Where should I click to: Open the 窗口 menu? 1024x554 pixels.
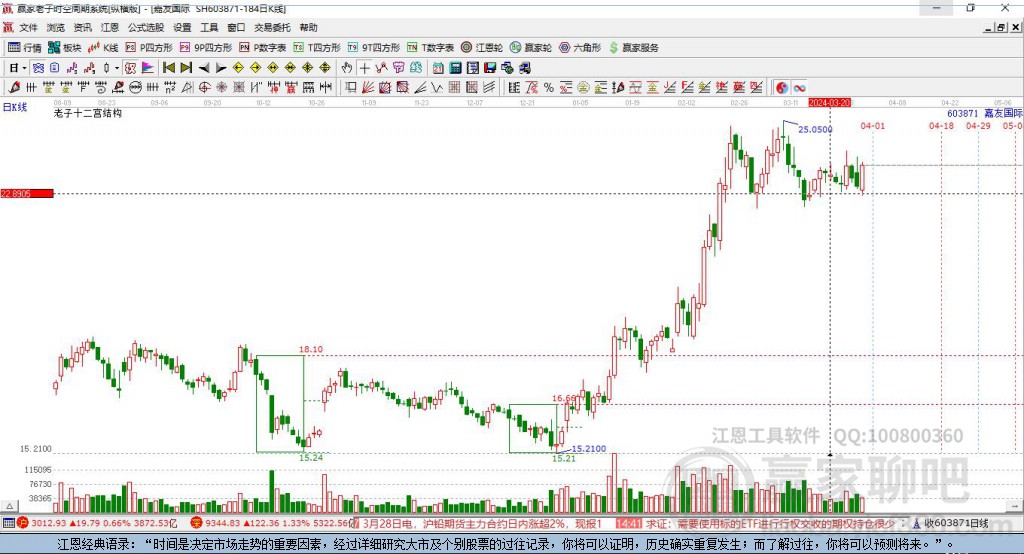(236, 27)
